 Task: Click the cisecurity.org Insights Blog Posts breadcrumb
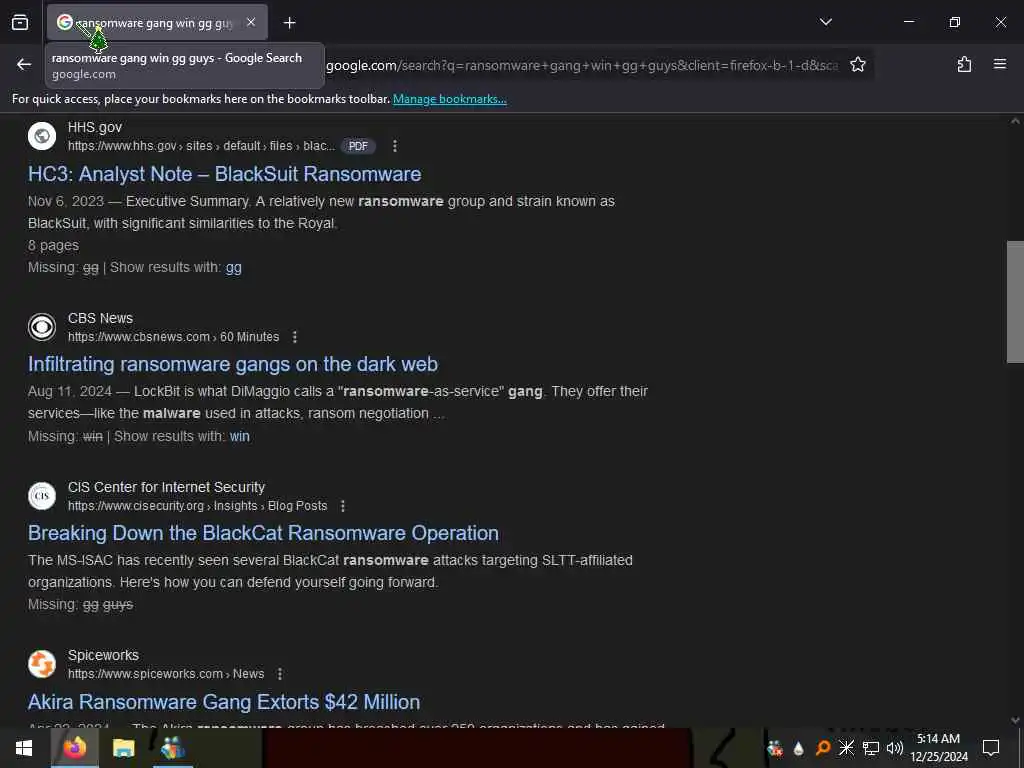pyautogui.click(x=197, y=506)
